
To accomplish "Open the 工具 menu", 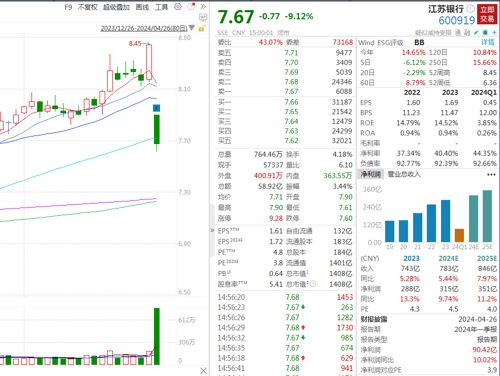I will [161, 7].
